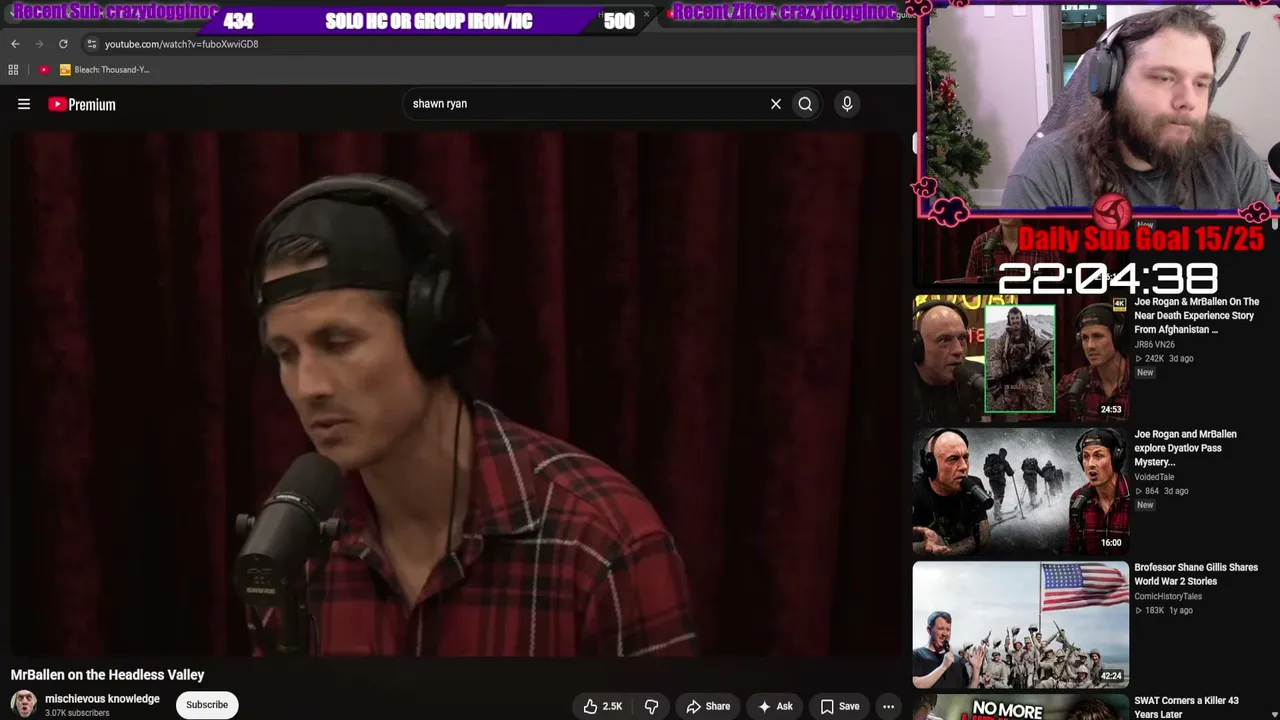Open the Near Death Experience video thumbnail
Image resolution: width=1280 pixels, height=720 pixels.
(x=1020, y=357)
